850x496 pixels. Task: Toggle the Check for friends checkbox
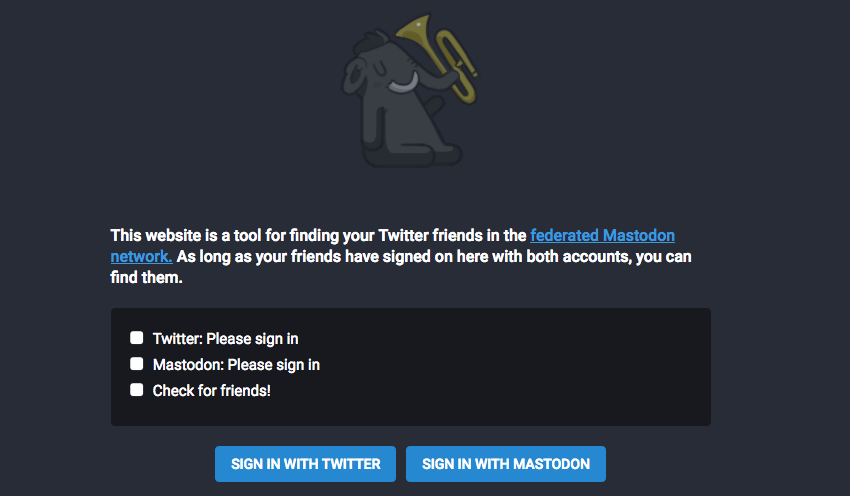coord(137,390)
